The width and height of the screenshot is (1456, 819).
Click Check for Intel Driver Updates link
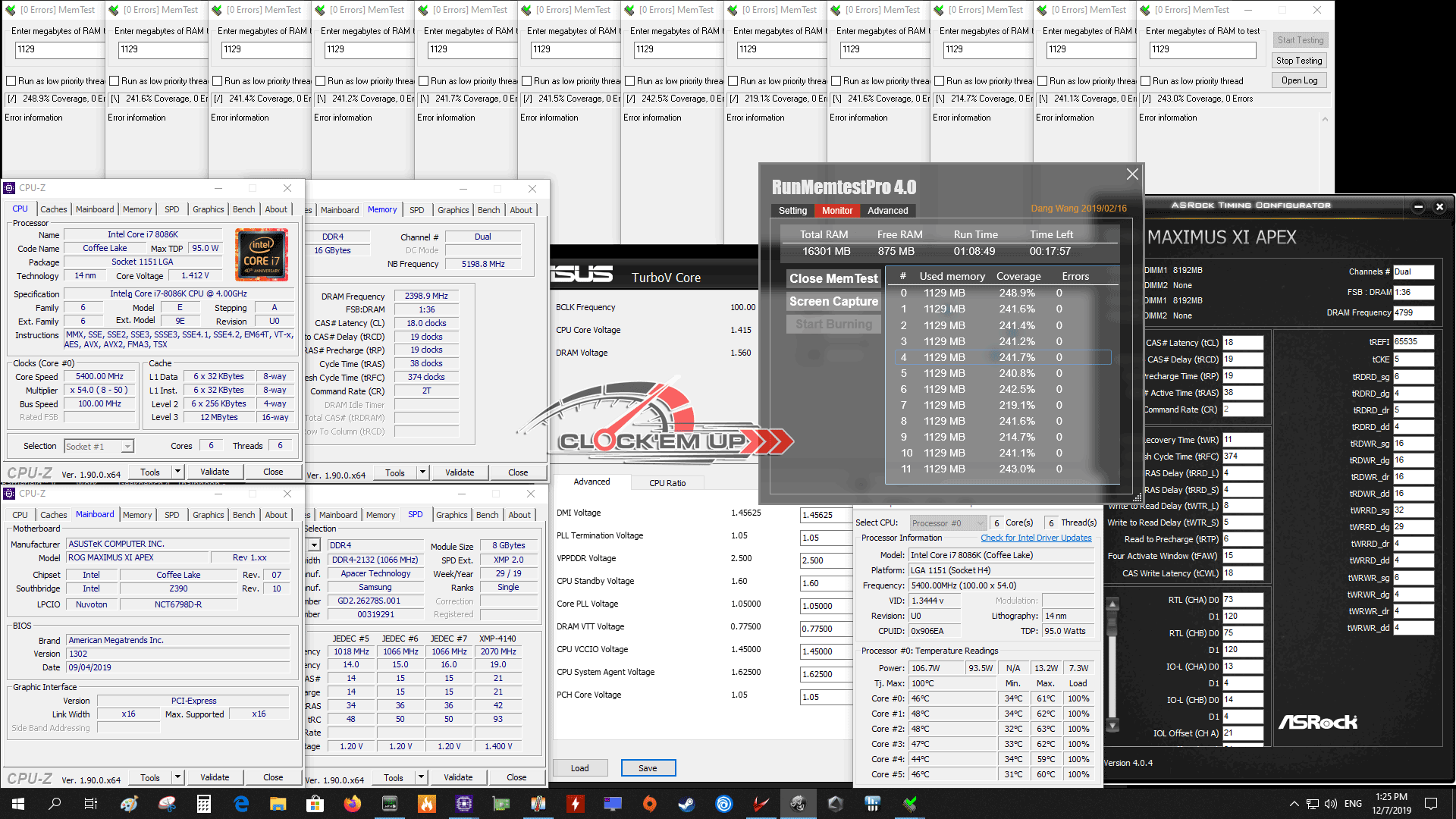pos(1036,538)
